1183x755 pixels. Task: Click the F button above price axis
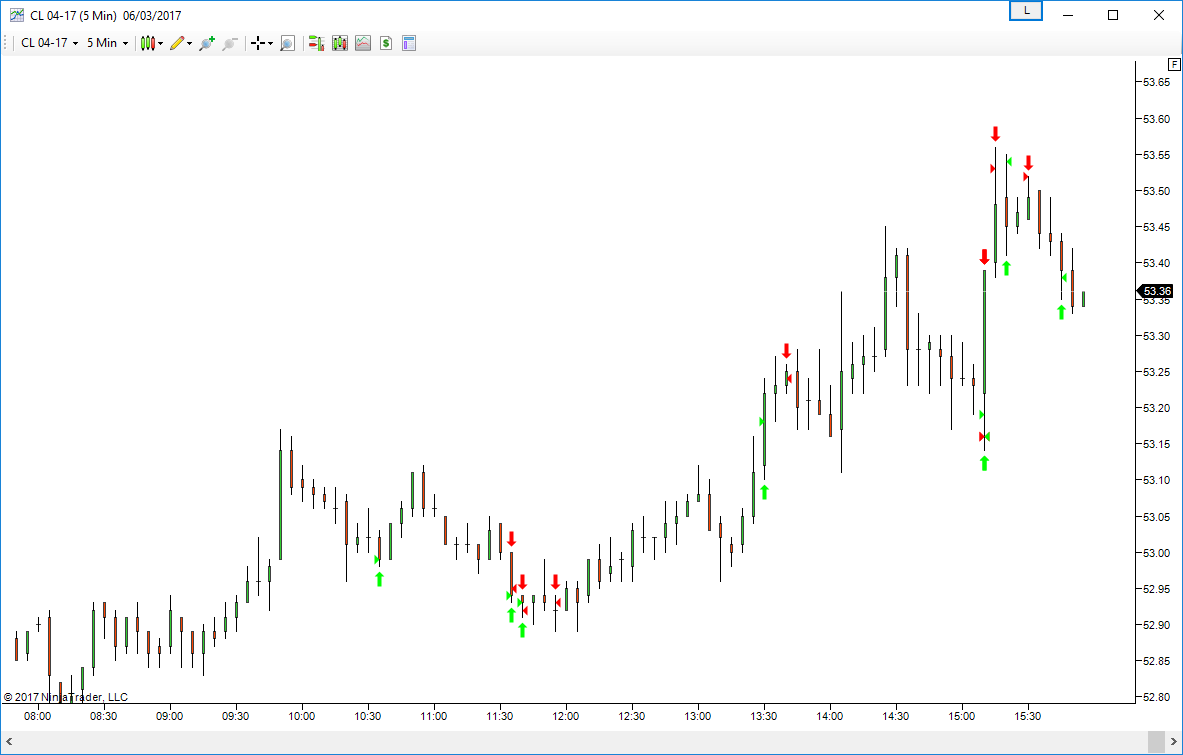click(x=1174, y=65)
